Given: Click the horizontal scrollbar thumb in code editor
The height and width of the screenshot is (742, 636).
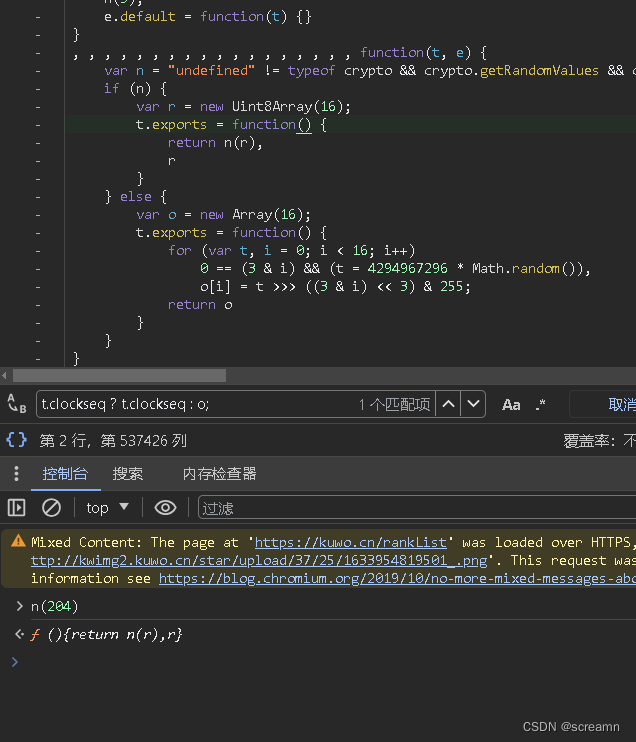Looking at the screenshot, I should 119,376.
